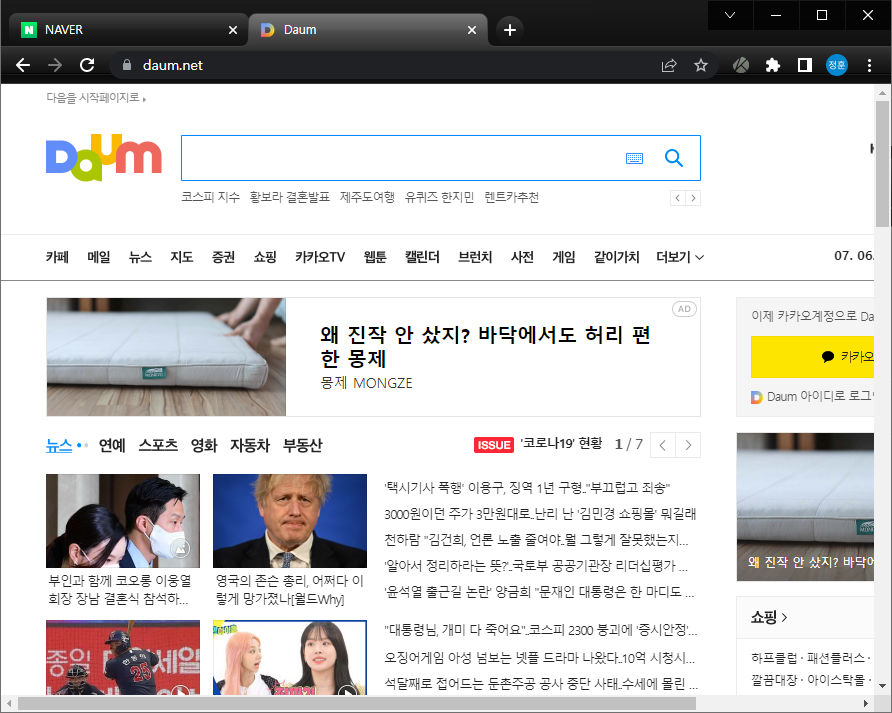892x713 pixels.
Task: Open 사전 in the service menu
Action: pyautogui.click(x=522, y=257)
